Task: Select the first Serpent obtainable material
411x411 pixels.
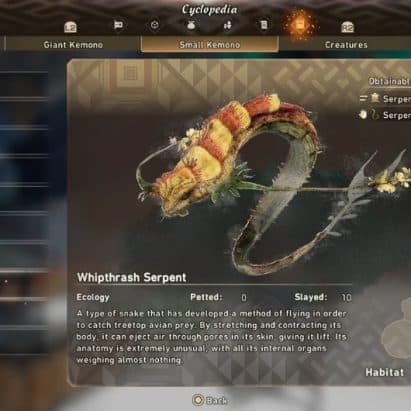Action: (x=385, y=99)
